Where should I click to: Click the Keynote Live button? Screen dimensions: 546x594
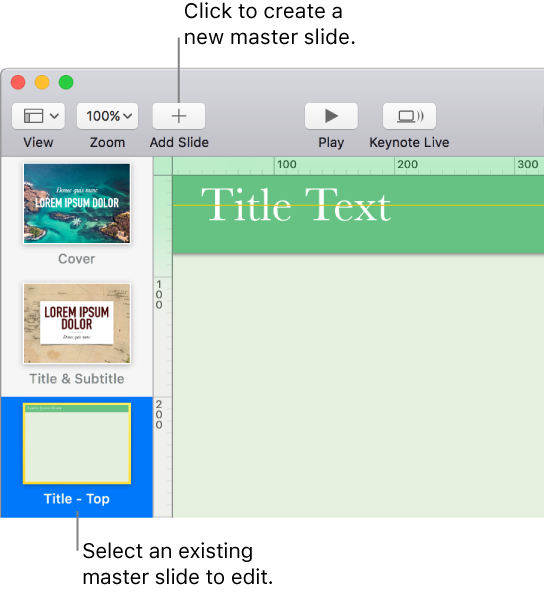(x=409, y=116)
